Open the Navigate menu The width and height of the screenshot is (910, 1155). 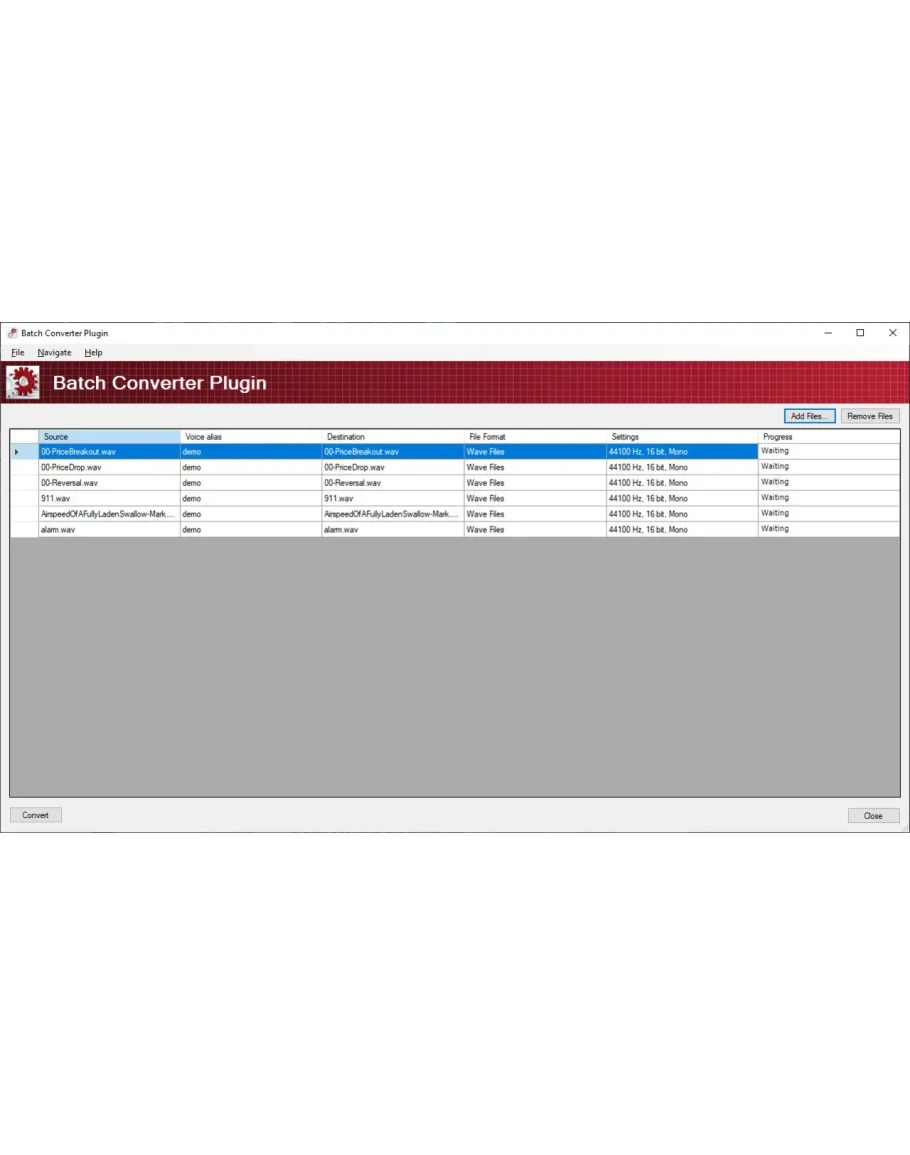(54, 353)
